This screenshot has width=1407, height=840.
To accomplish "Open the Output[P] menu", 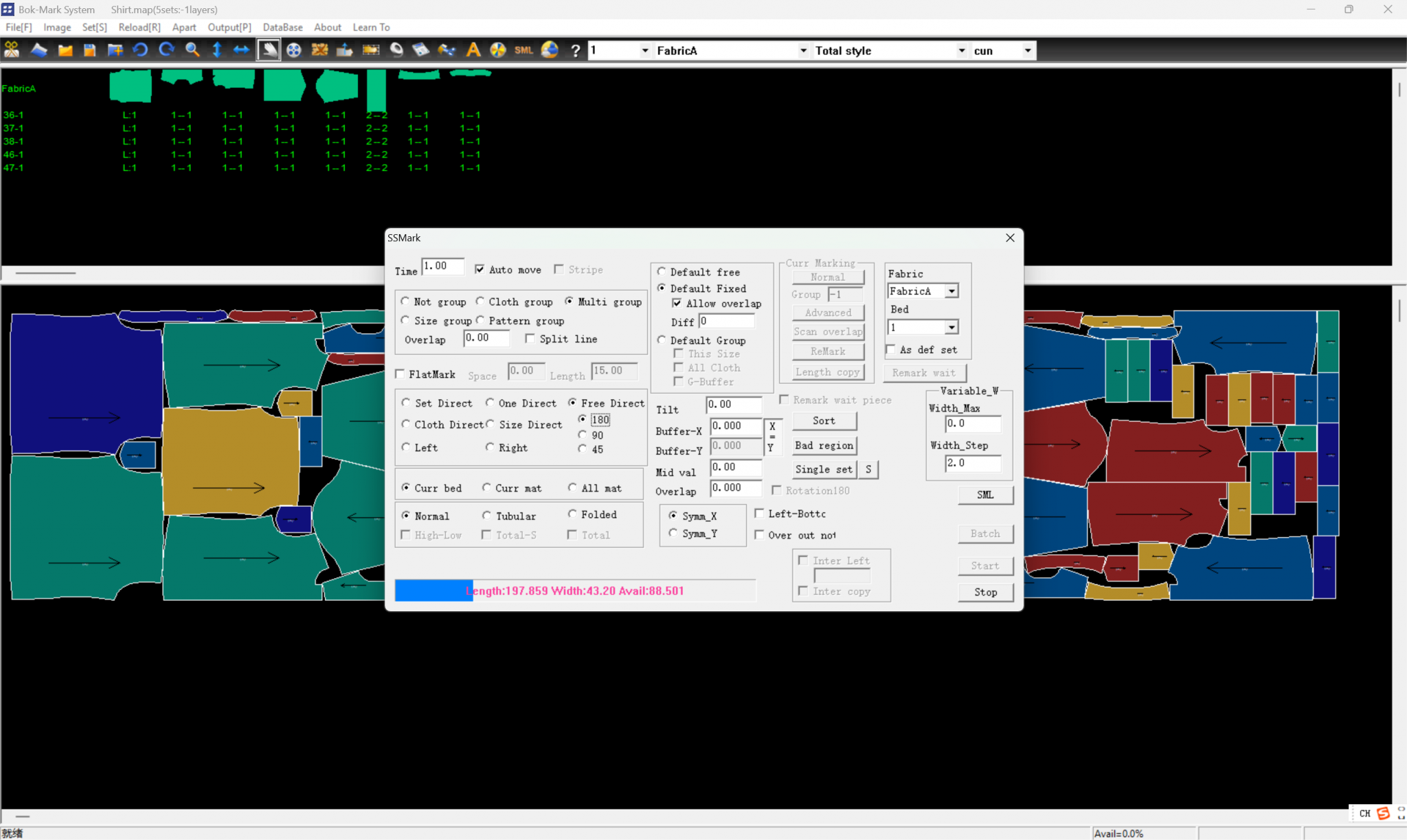I will click(x=229, y=27).
